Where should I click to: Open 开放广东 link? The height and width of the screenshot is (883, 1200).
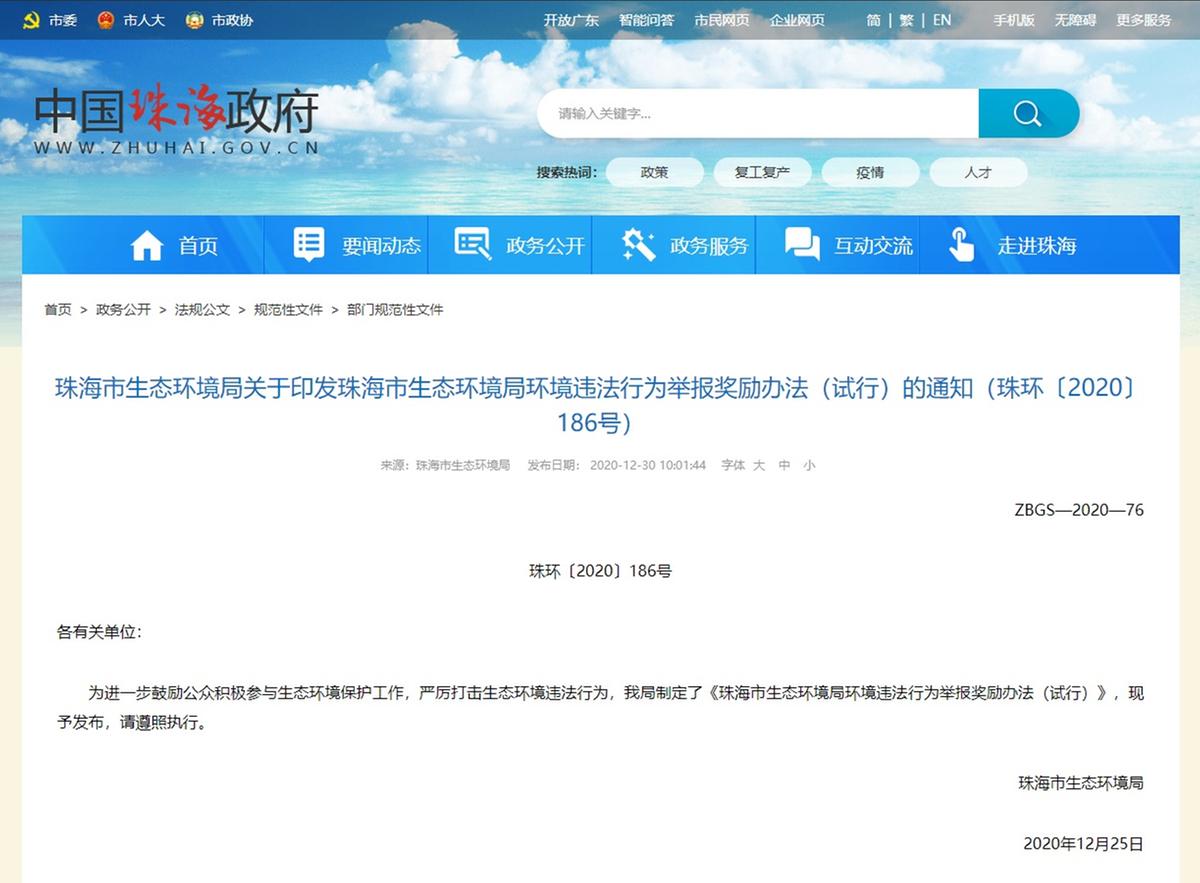(x=571, y=20)
